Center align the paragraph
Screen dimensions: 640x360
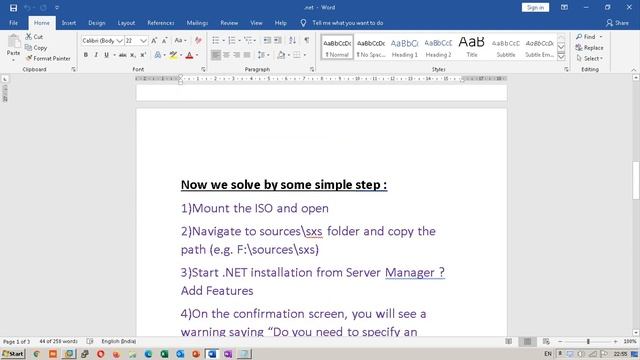pos(226,55)
